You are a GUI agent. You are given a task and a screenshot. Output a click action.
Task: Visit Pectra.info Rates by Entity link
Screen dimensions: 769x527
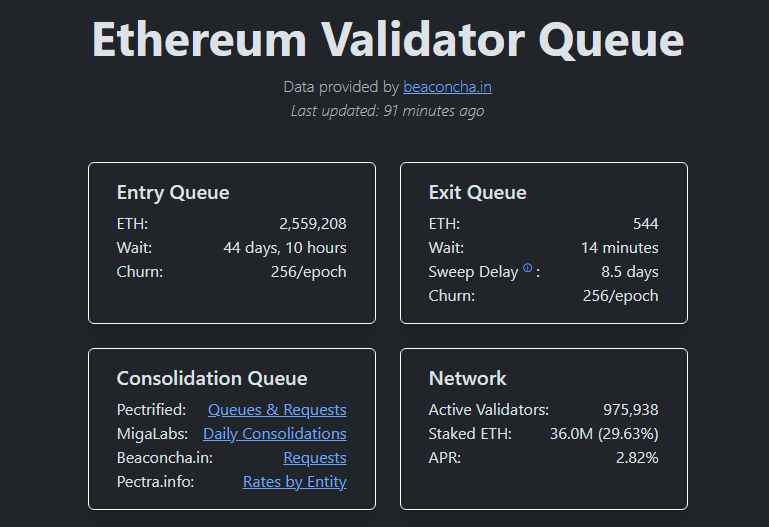pyautogui.click(x=295, y=482)
